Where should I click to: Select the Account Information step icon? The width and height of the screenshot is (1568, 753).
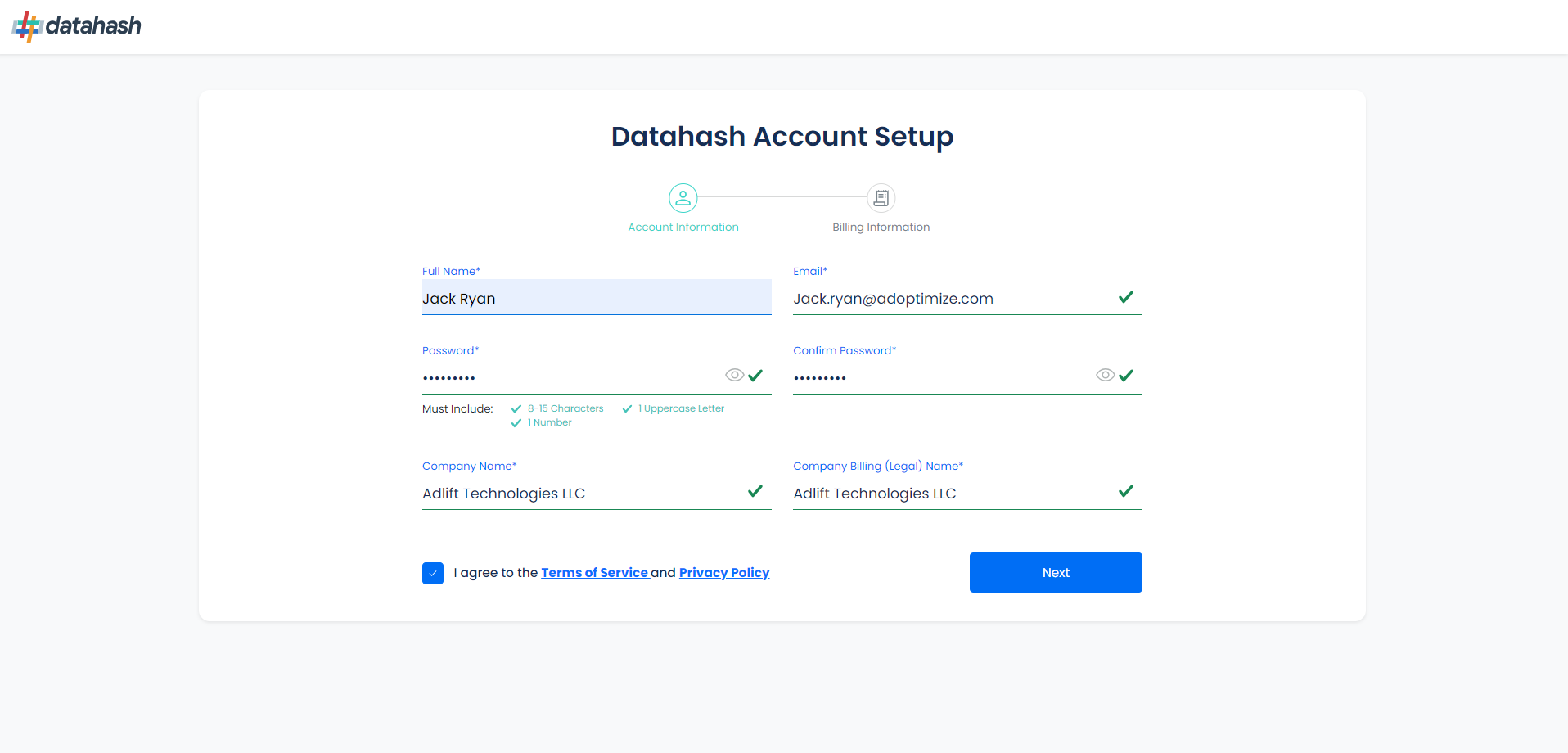(683, 198)
